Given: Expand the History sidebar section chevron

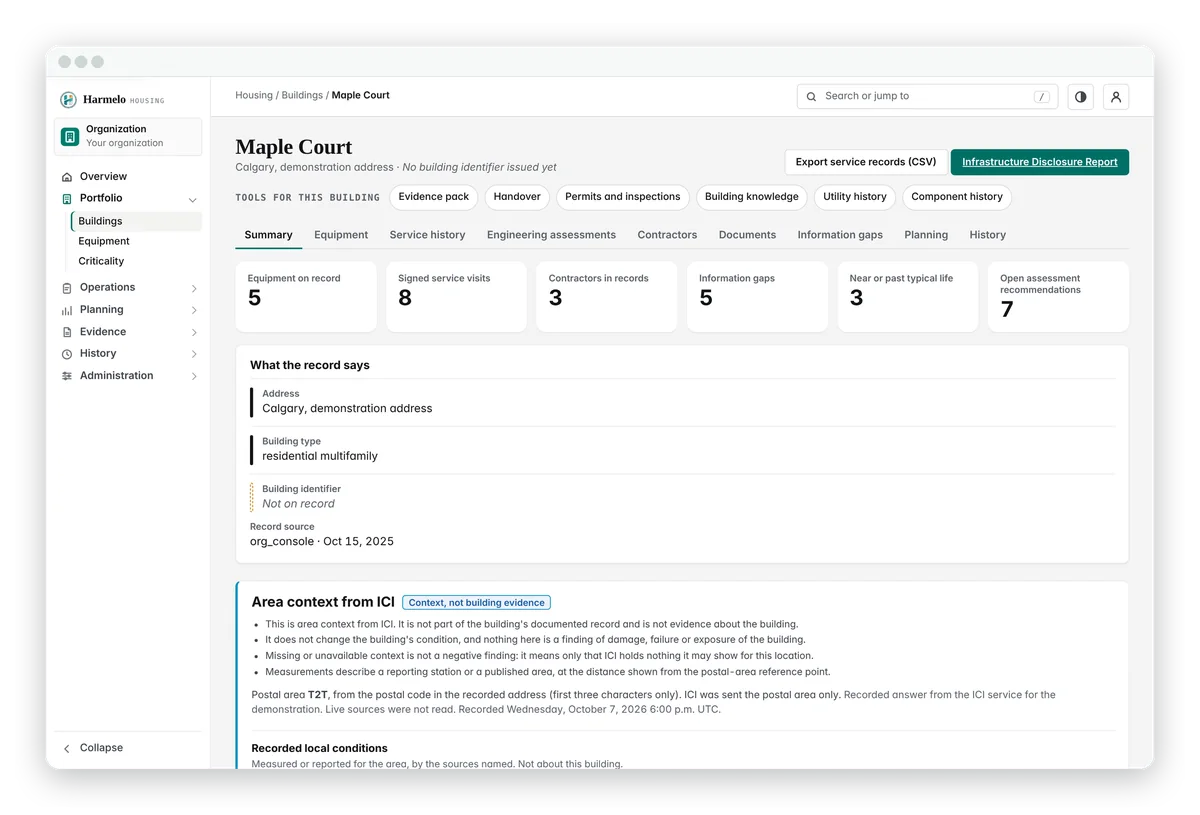Looking at the screenshot, I should click(x=194, y=354).
